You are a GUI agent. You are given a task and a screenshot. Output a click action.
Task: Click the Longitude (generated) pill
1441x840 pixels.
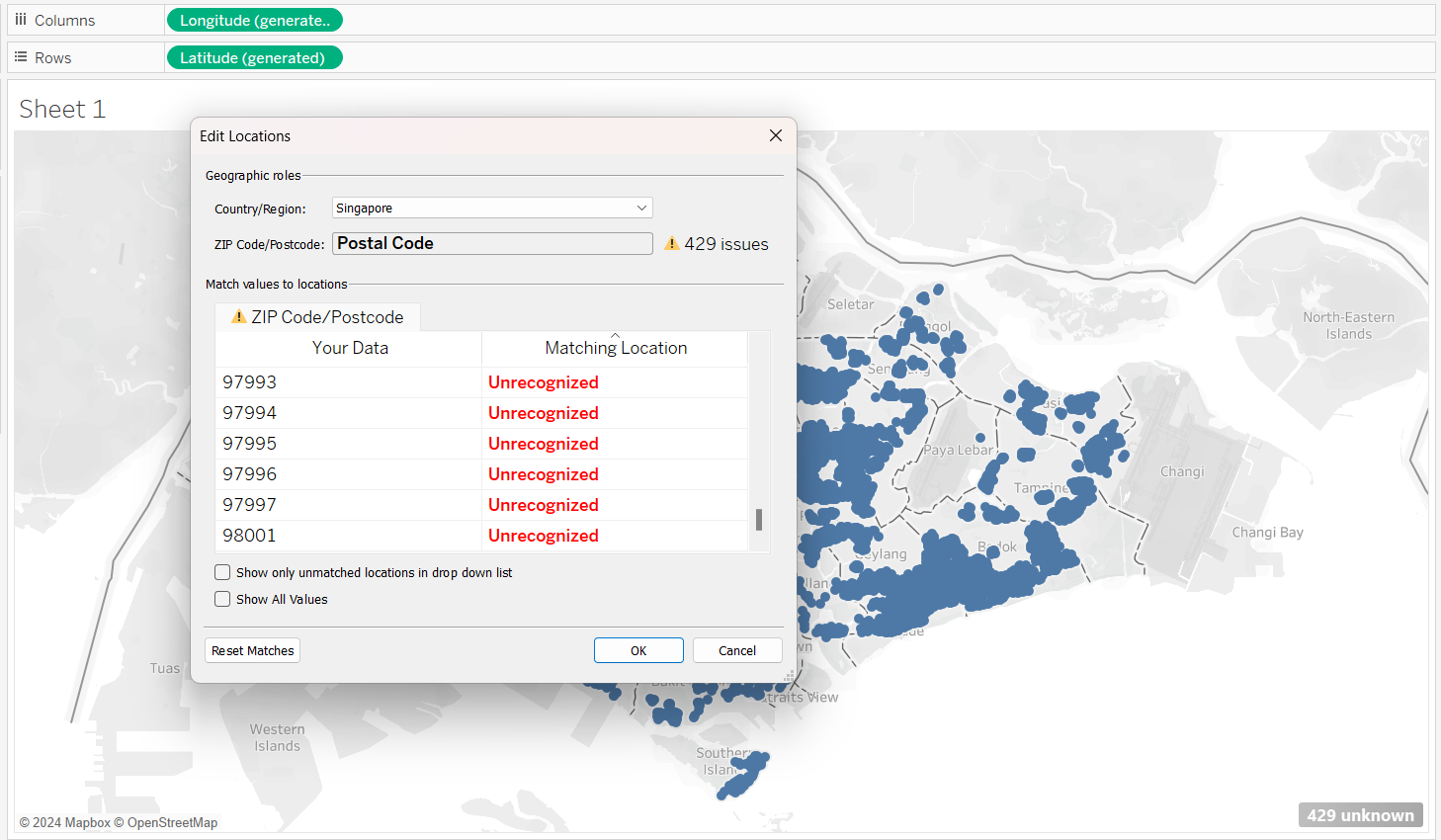coord(255,20)
